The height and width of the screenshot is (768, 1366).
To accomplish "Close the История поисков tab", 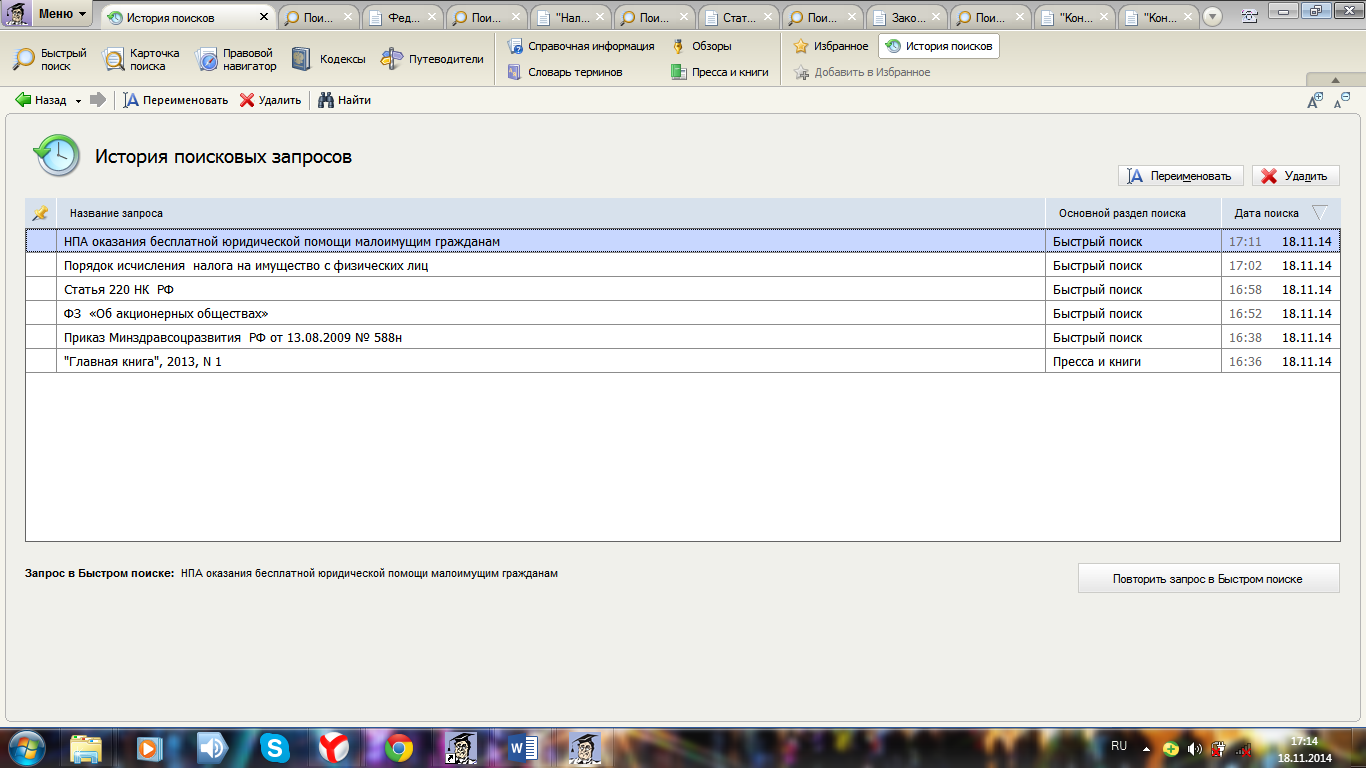I will click(x=264, y=17).
